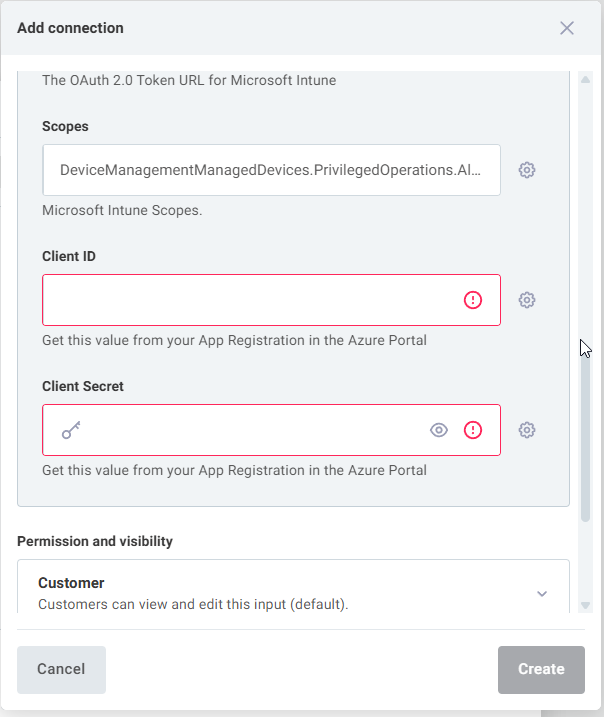Click the 'Client Secret' label

click(83, 386)
